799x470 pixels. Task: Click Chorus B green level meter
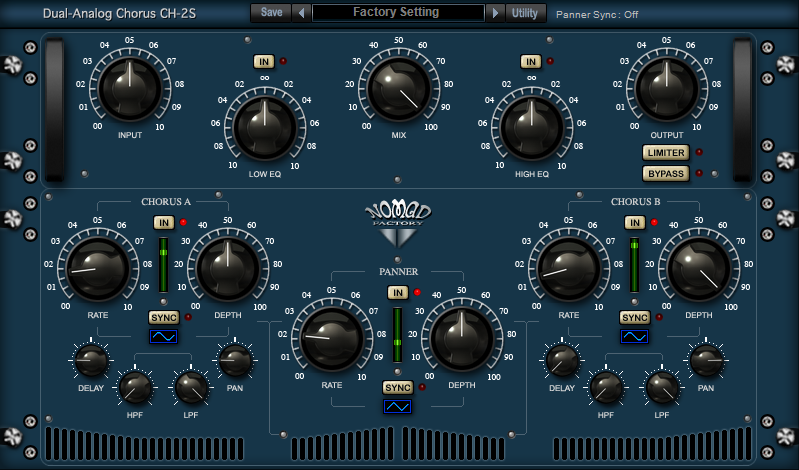(x=634, y=265)
